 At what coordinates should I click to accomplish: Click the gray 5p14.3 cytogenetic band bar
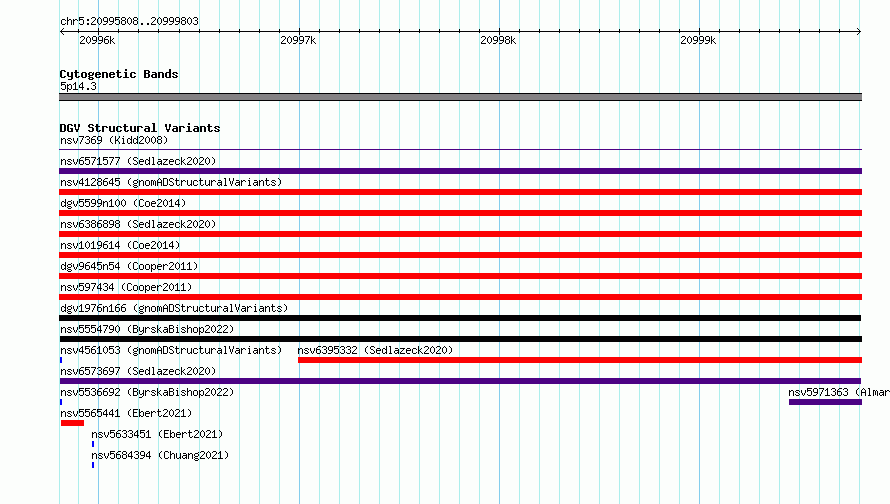(460, 97)
